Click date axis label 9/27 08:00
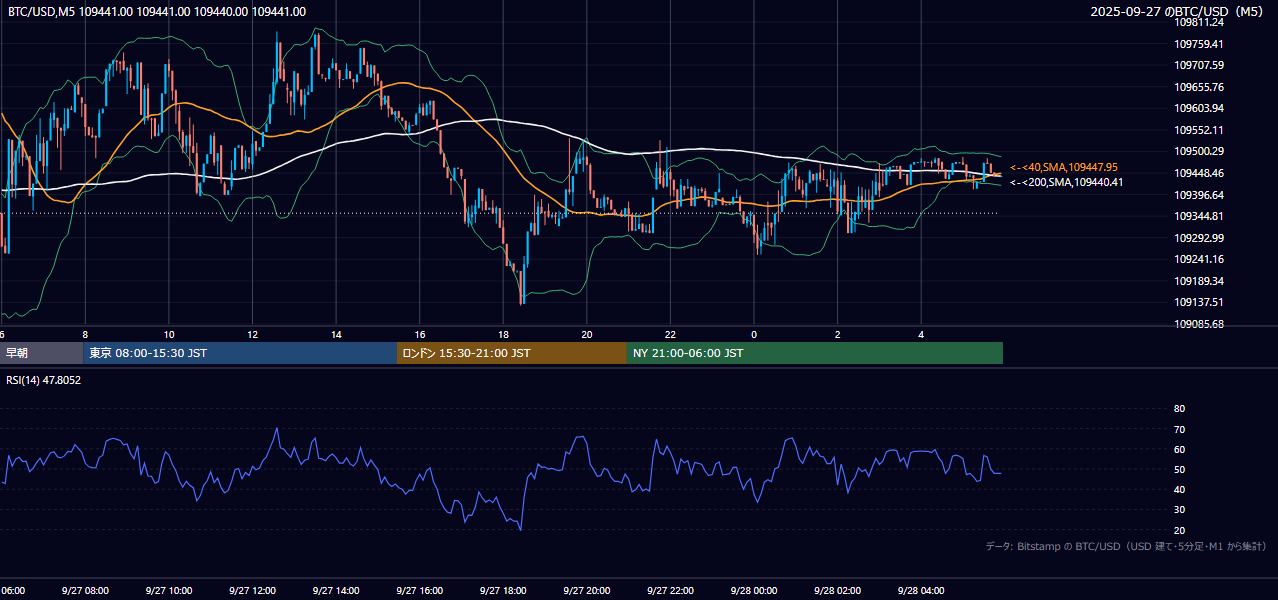Viewport: 1278px width, 600px height. click(84, 591)
